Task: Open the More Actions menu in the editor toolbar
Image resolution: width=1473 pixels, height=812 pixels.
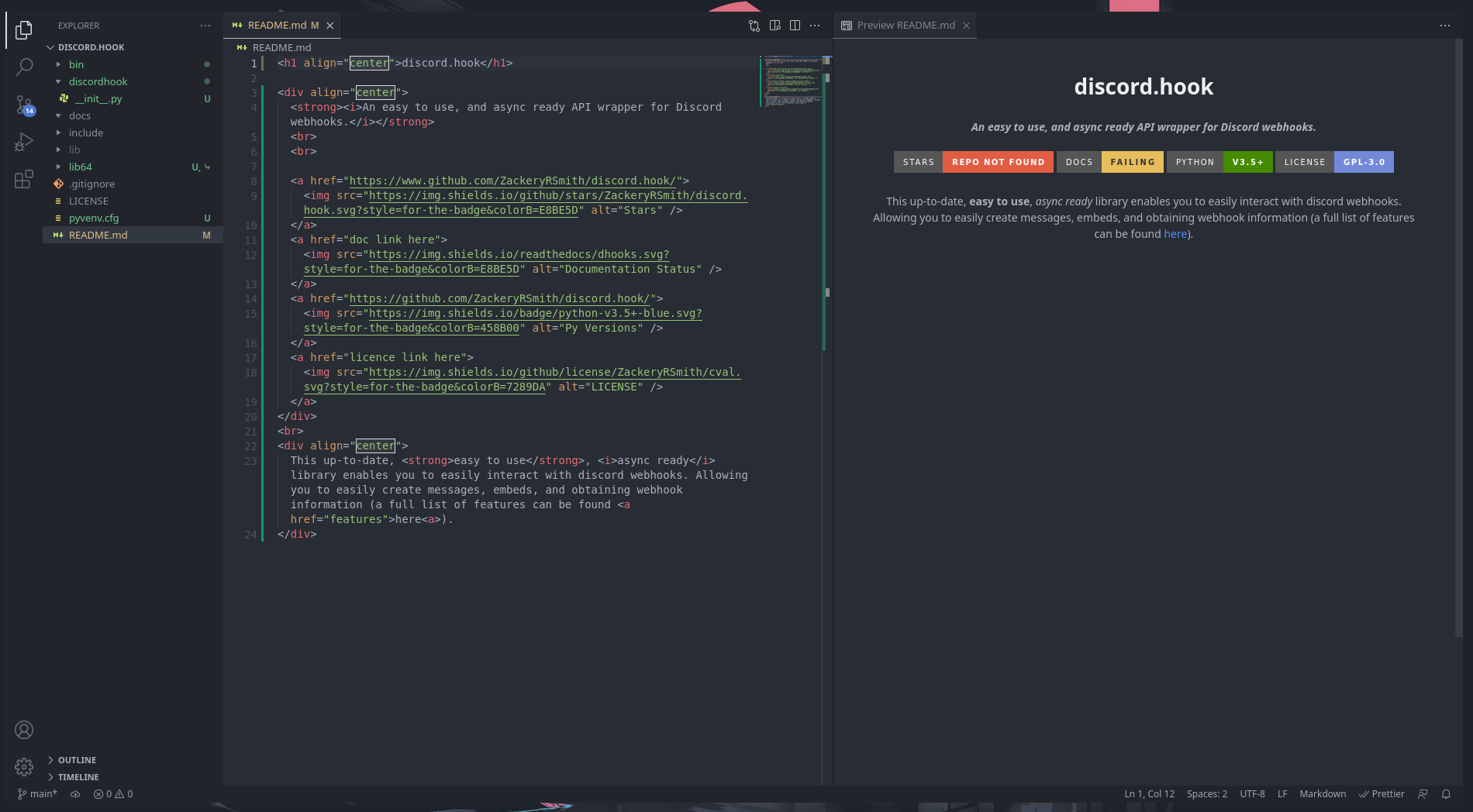Action: 815,25
